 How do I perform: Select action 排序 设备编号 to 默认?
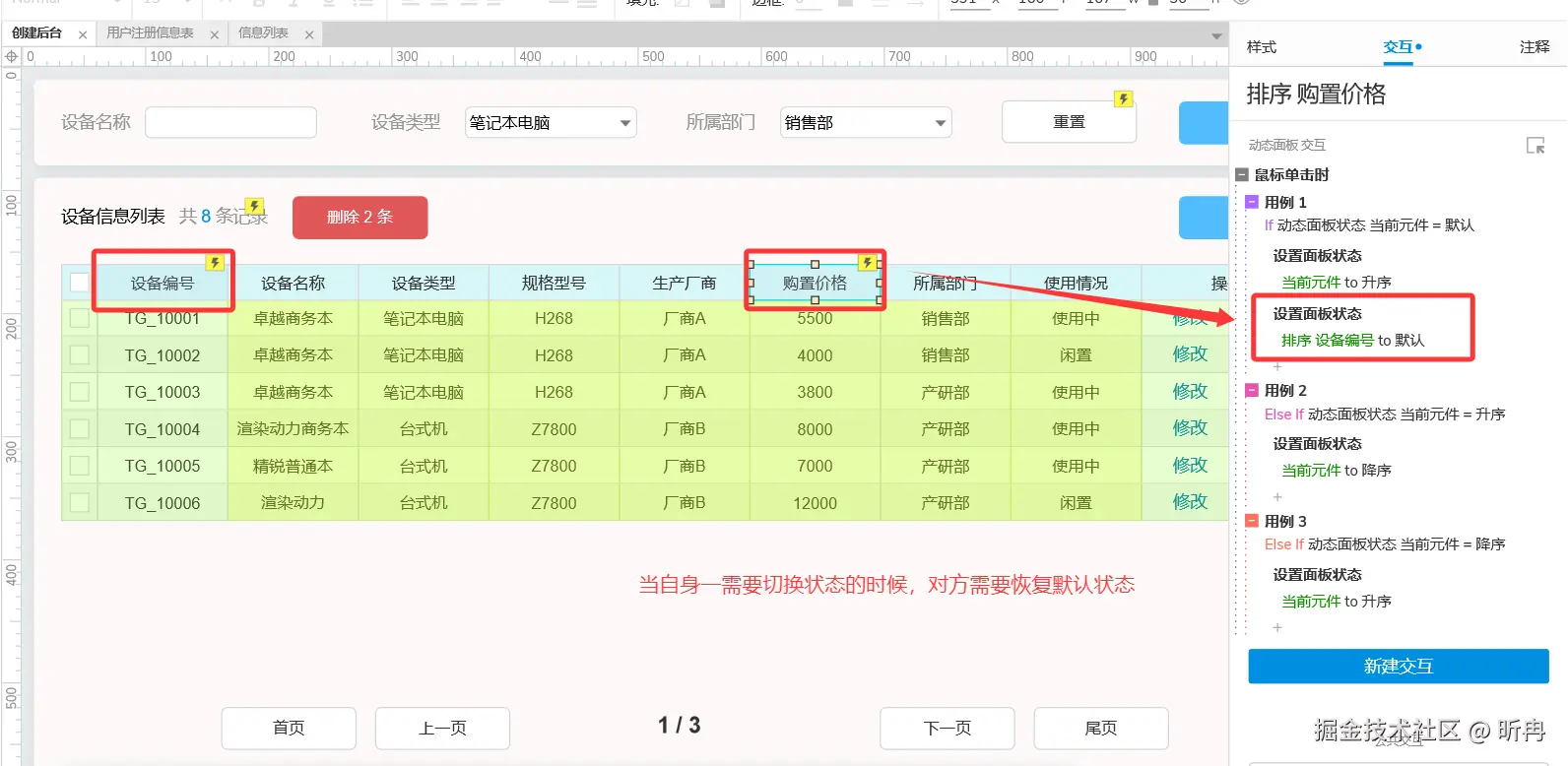pyautogui.click(x=1352, y=341)
